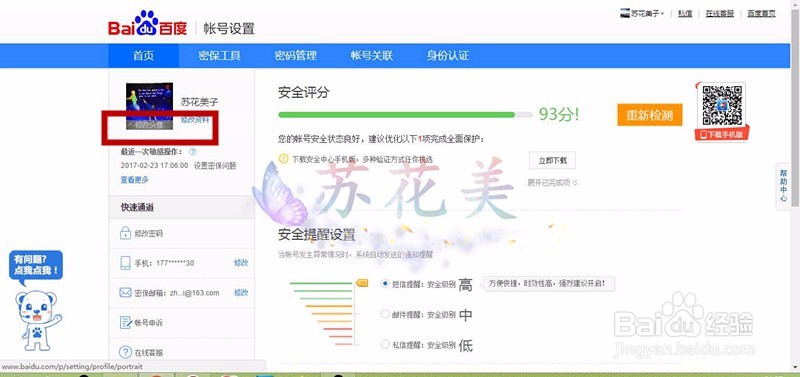
Task: Open 在线客服 in quick channel list
Action: [x=148, y=353]
